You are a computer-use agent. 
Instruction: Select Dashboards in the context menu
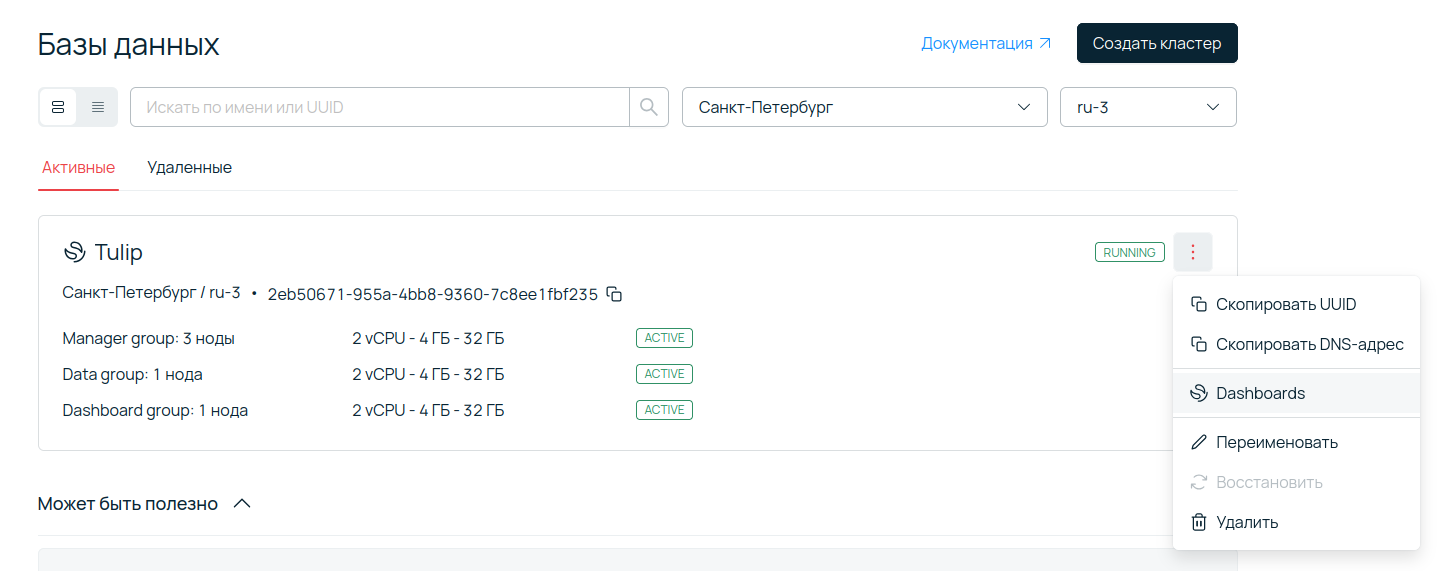tap(1296, 393)
